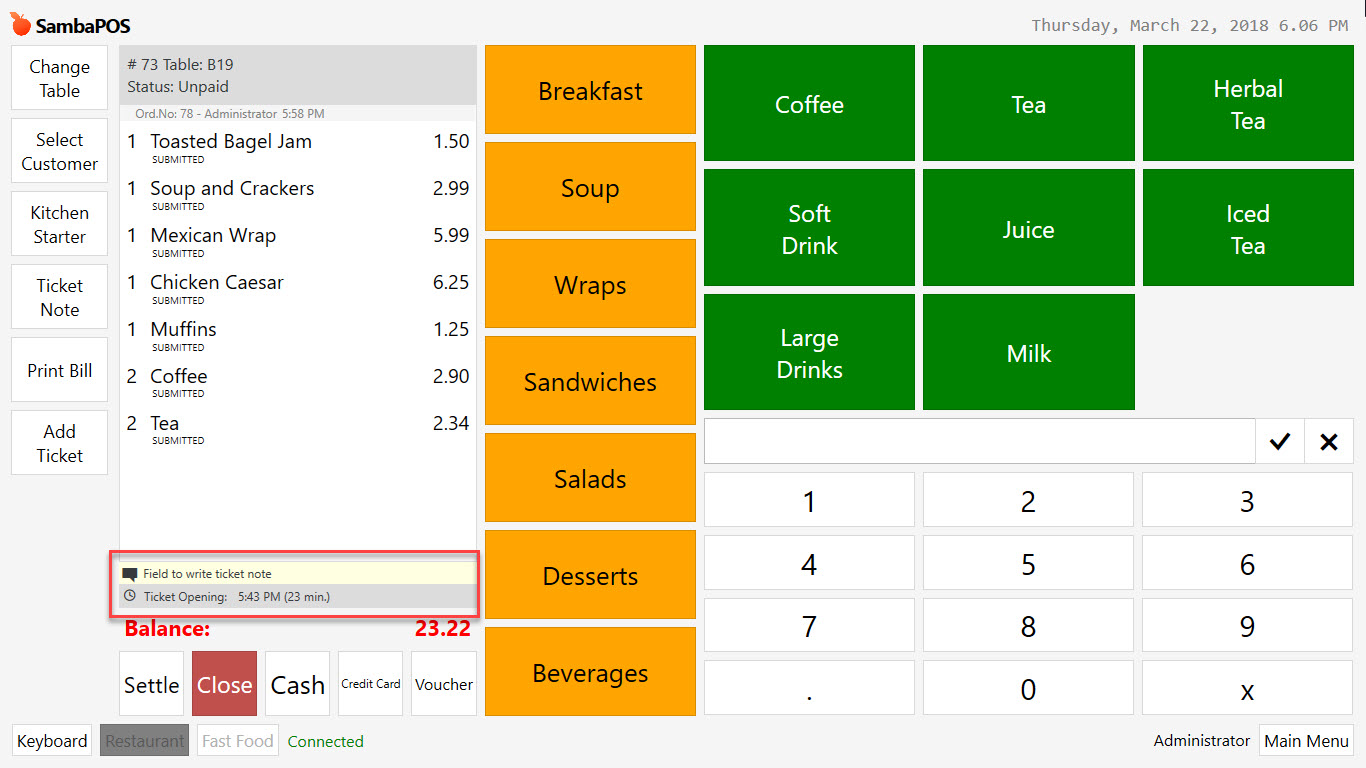Image resolution: width=1366 pixels, height=768 pixels.
Task: Open the Beverages category
Action: pos(590,672)
